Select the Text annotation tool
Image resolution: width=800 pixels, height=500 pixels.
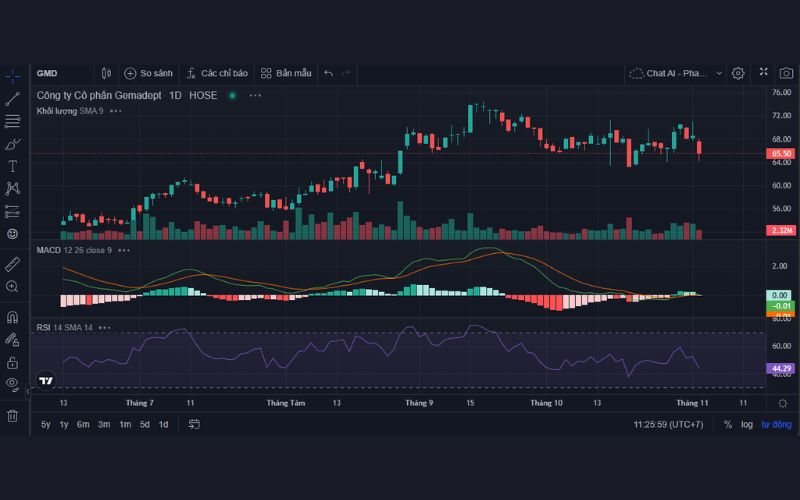coord(13,166)
